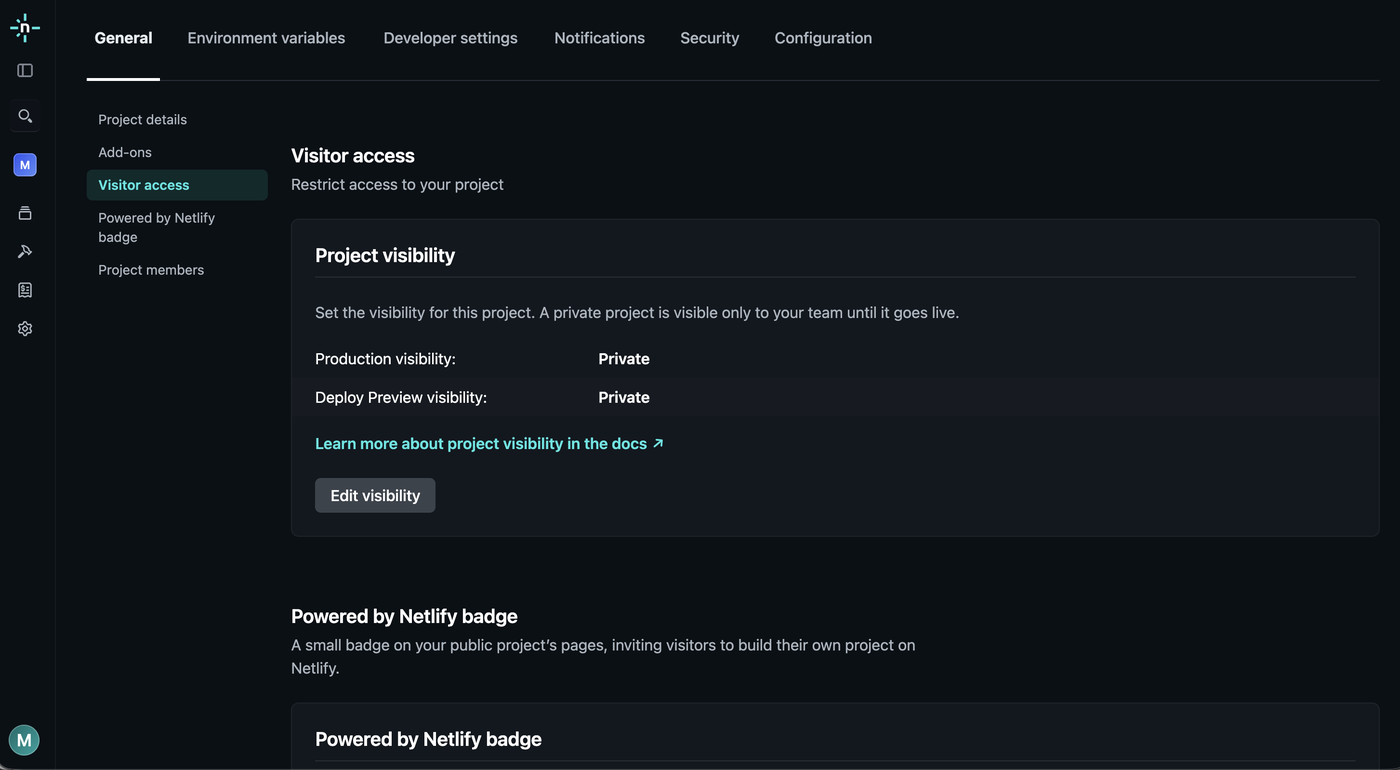Click the Project visibility card heading
1400x770 pixels.
(x=385, y=255)
